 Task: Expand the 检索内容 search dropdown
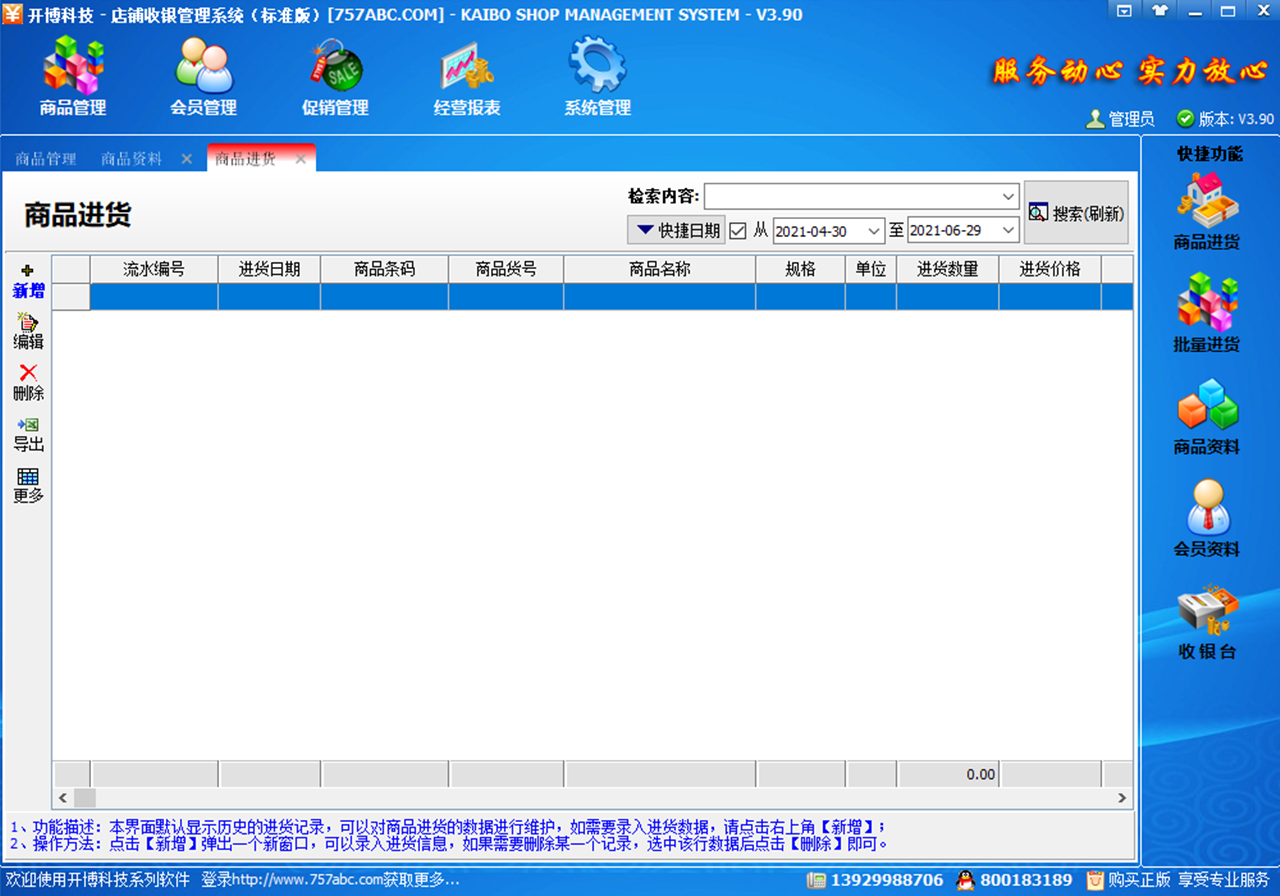[x=1005, y=196]
